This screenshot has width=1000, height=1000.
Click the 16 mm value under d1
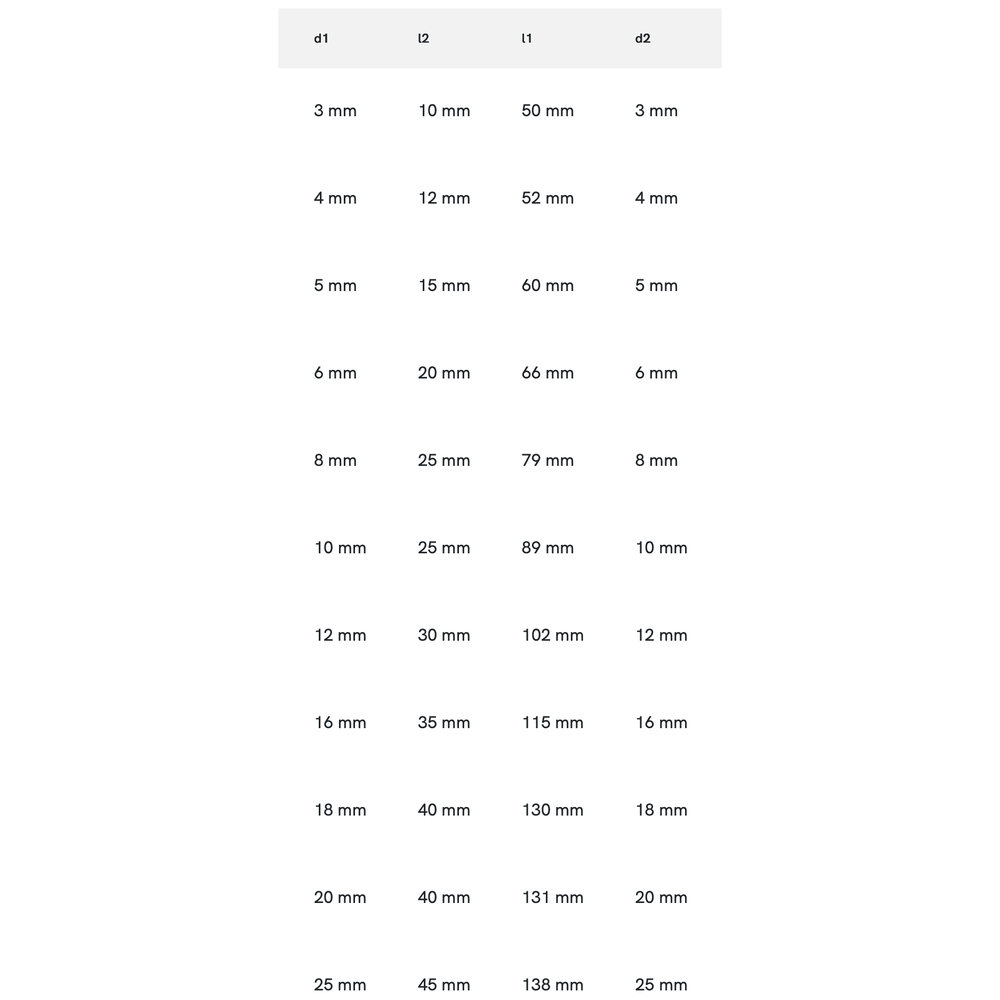point(340,723)
